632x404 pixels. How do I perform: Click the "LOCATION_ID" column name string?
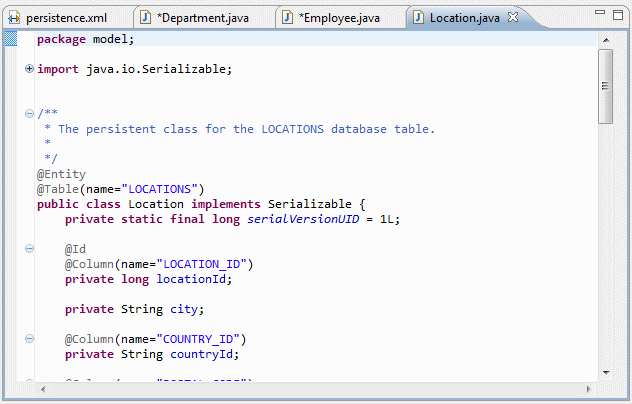pyautogui.click(x=201, y=264)
